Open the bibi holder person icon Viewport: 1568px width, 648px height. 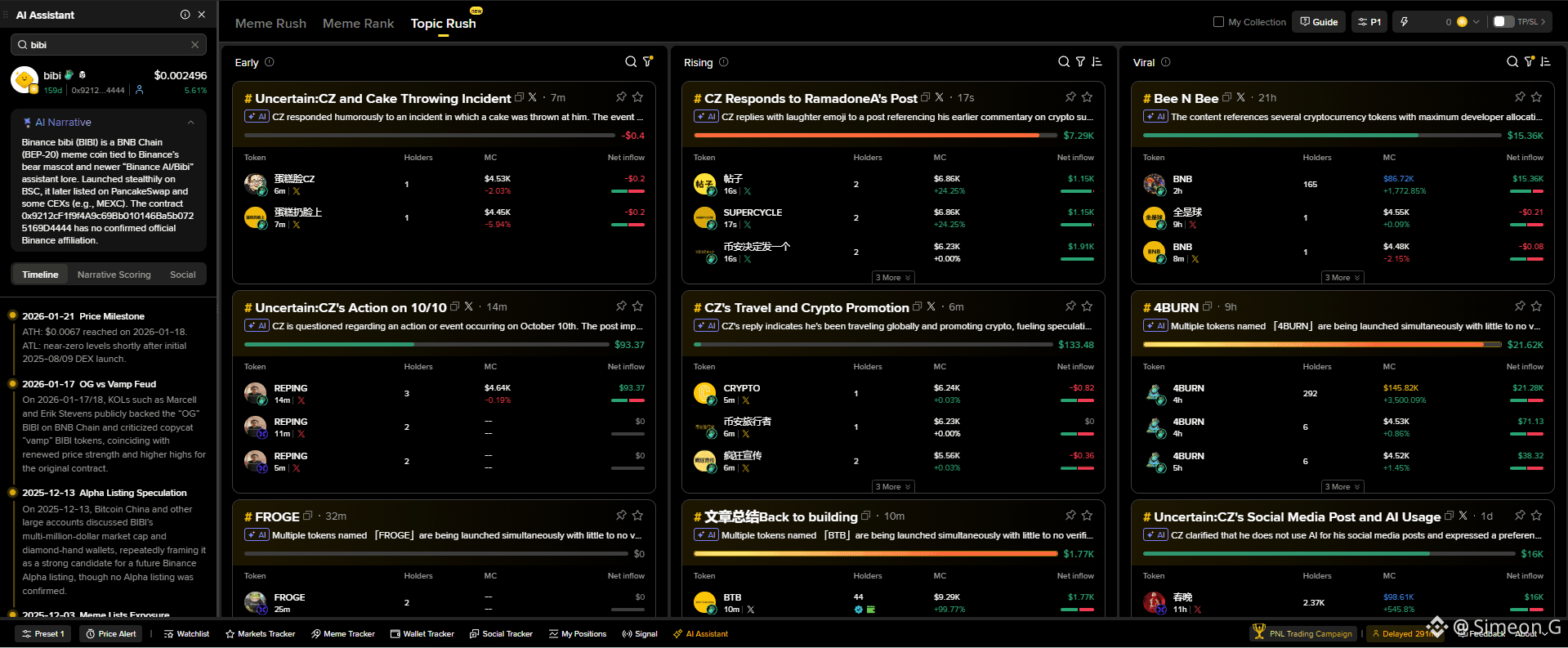coord(139,90)
